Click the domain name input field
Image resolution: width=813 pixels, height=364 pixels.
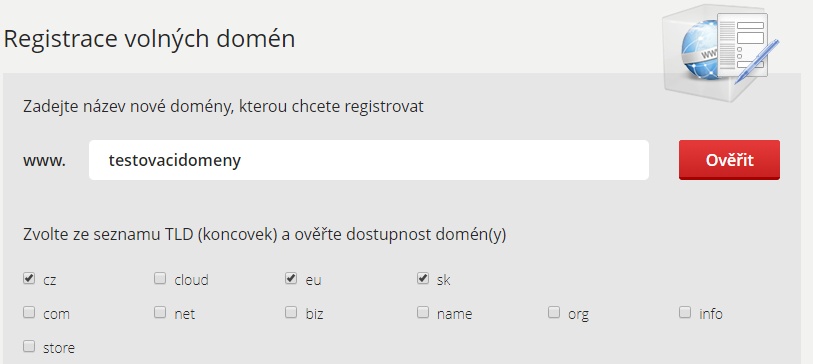369,160
